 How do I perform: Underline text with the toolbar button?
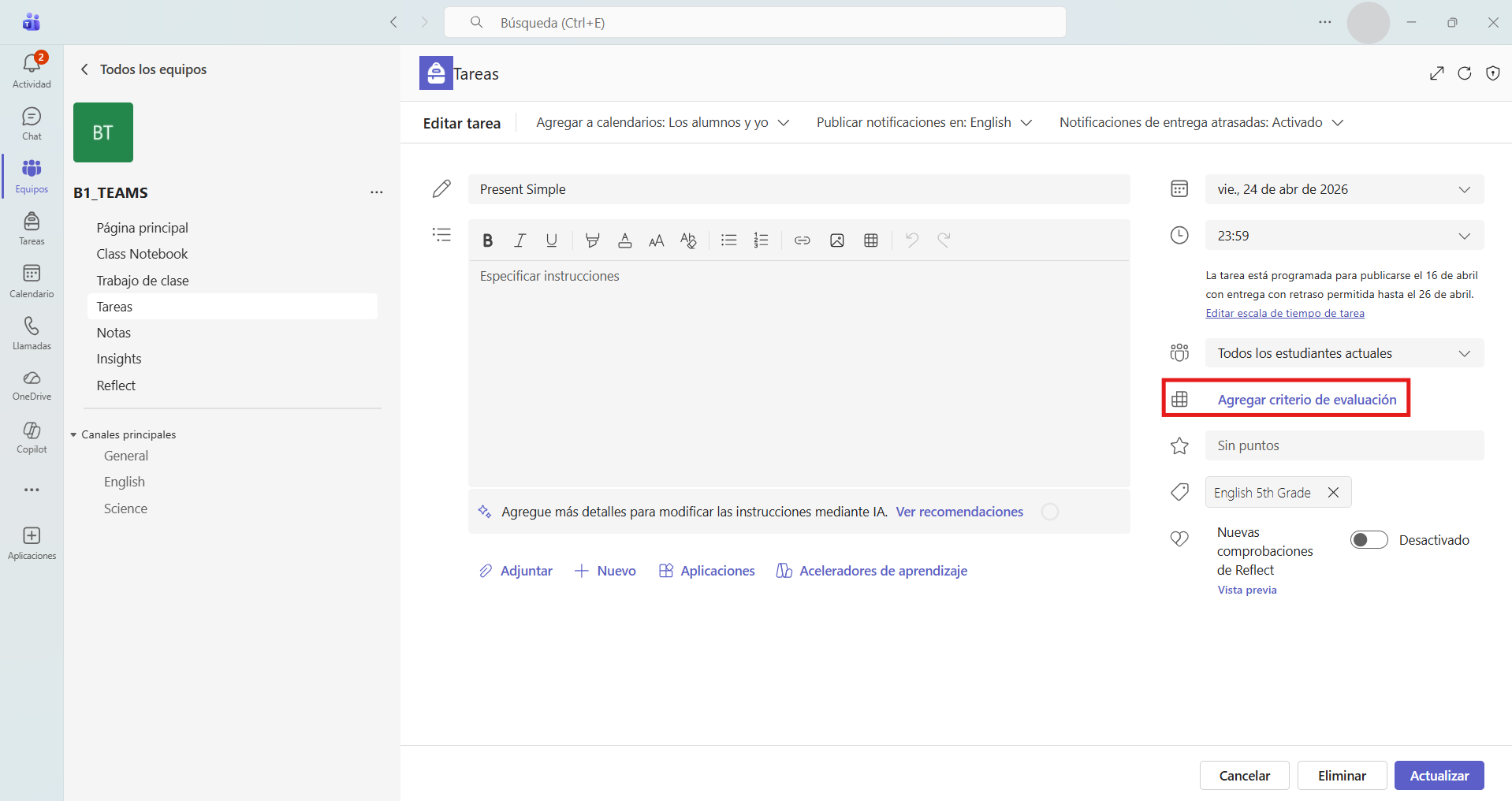(x=552, y=240)
